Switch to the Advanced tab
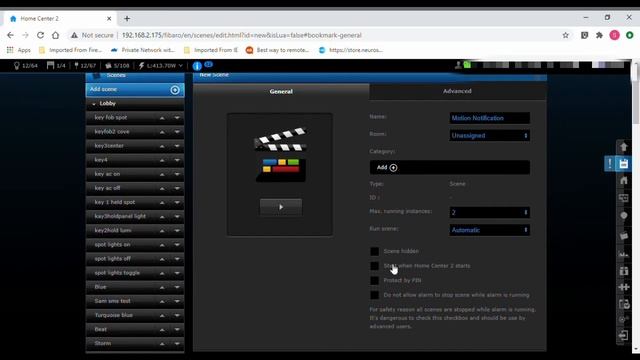Viewport: 640px width, 360px height. (457, 91)
